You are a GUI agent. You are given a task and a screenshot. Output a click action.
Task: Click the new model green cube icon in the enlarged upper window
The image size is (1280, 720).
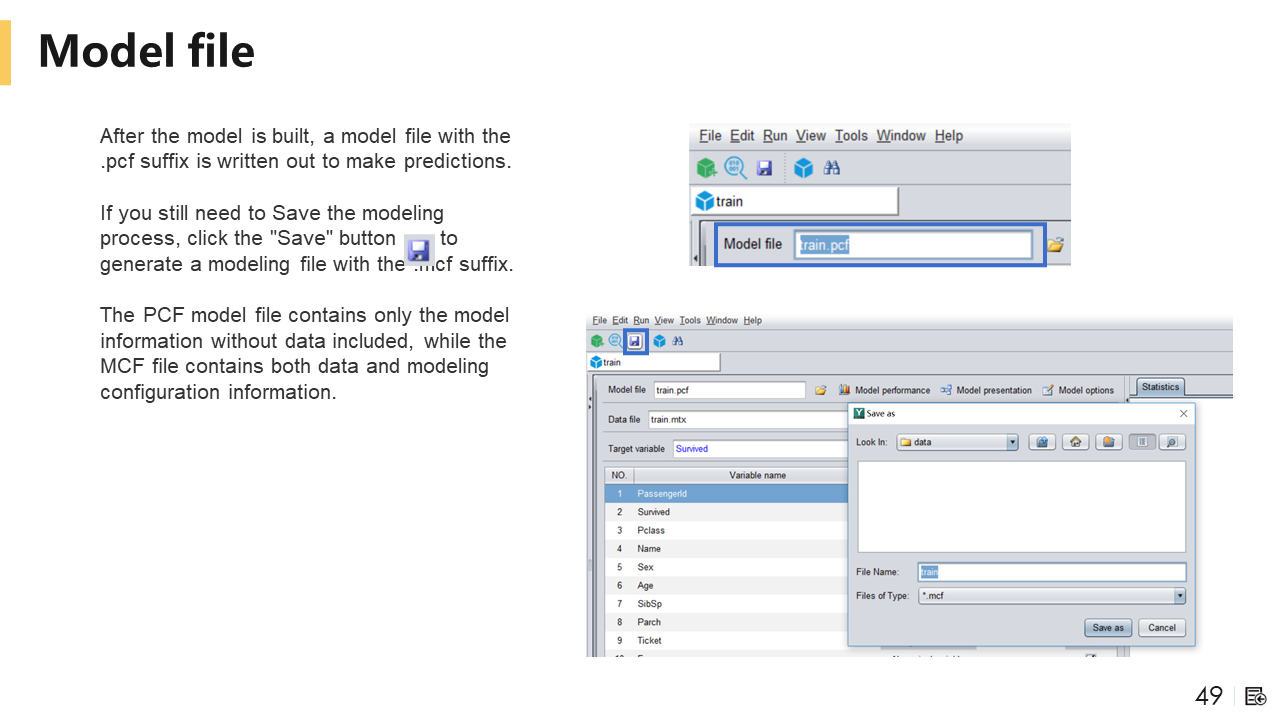click(707, 168)
